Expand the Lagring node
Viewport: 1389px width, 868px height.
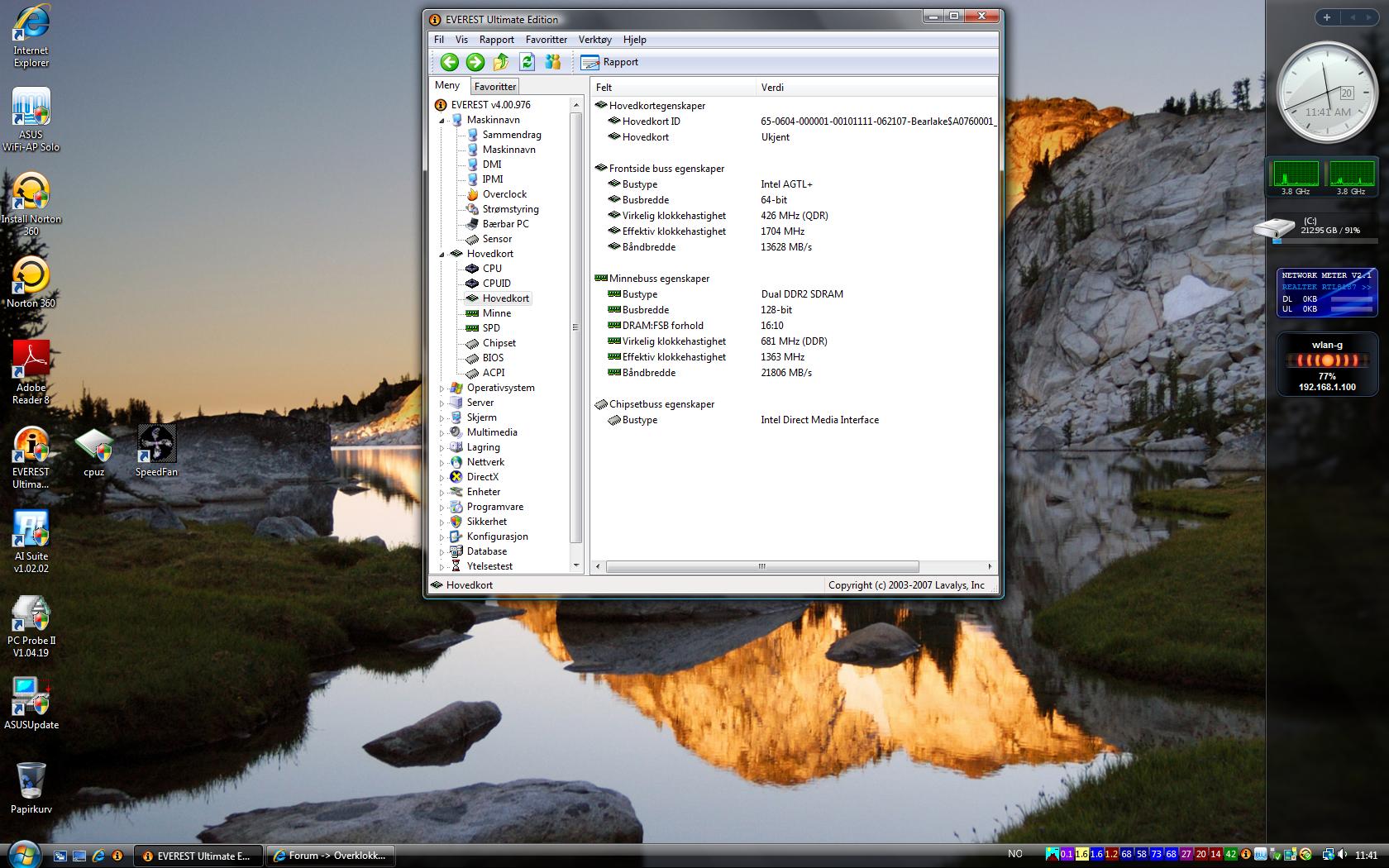pos(442,448)
